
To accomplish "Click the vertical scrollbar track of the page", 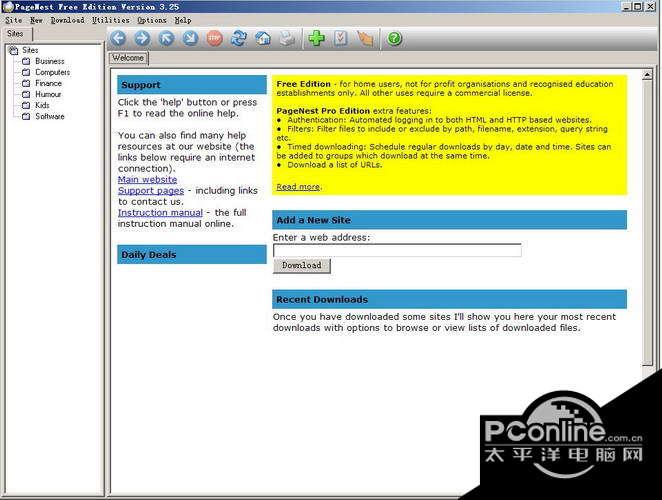I will (x=647, y=222).
